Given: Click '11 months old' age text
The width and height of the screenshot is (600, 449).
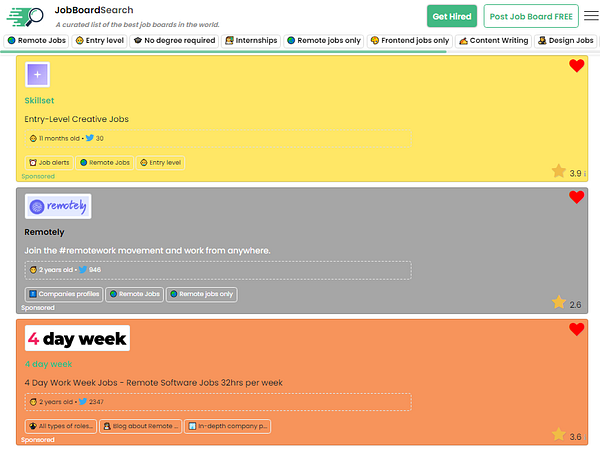Looking at the screenshot, I should (59, 138).
